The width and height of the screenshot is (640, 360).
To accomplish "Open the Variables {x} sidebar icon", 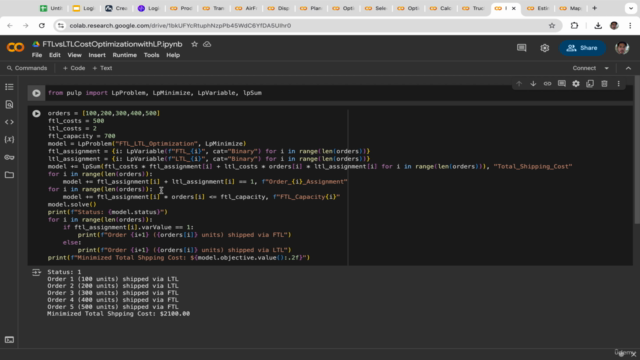I will 9,140.
